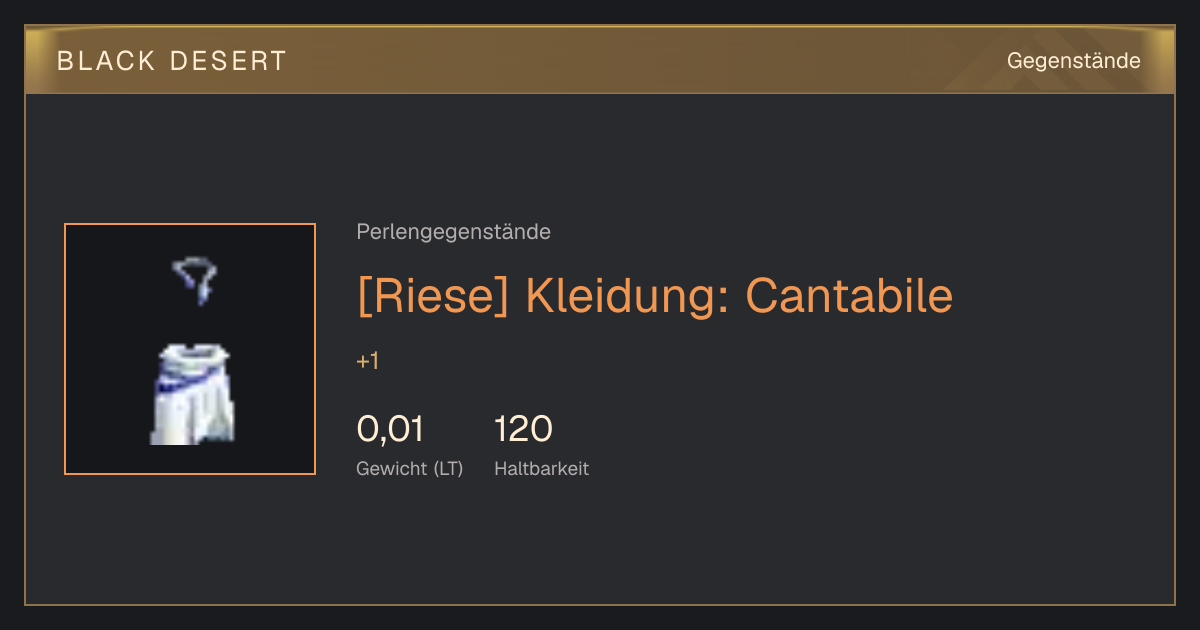Click the Haltbarkeit label
The height and width of the screenshot is (630, 1200).
point(542,468)
